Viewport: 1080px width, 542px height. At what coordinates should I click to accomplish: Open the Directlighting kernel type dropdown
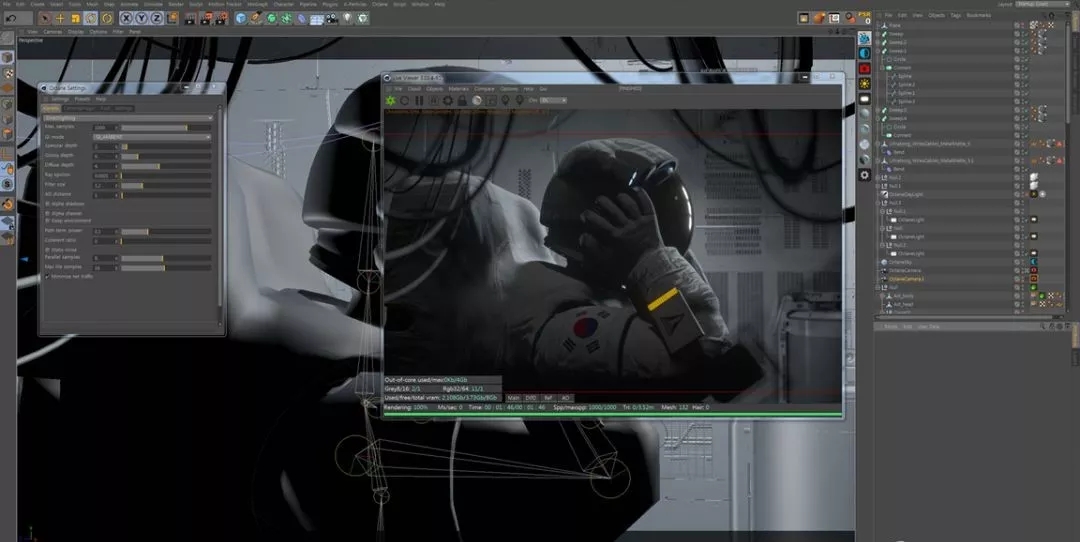[x=128, y=118]
